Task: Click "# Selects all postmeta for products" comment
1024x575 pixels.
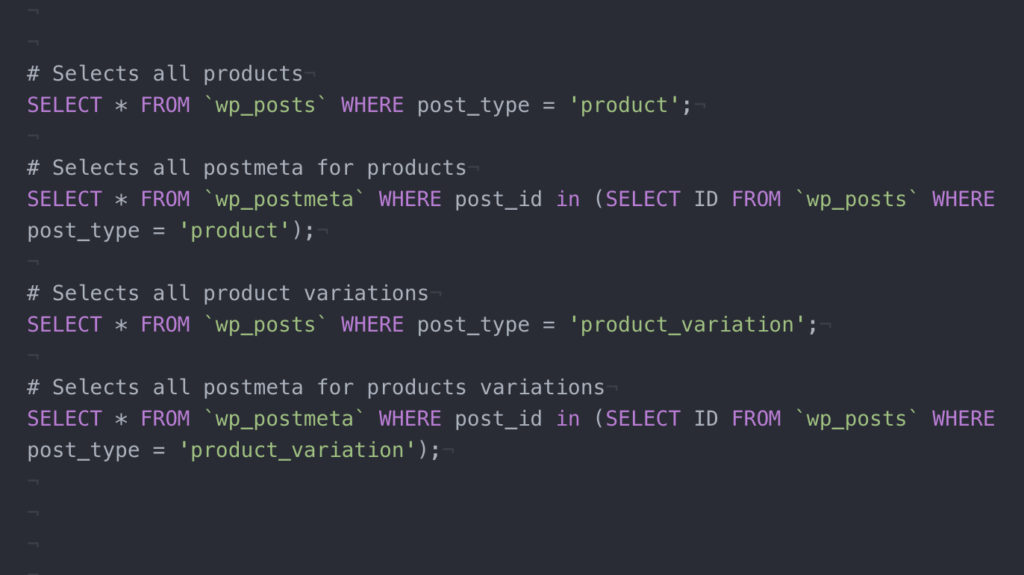Action: (247, 167)
